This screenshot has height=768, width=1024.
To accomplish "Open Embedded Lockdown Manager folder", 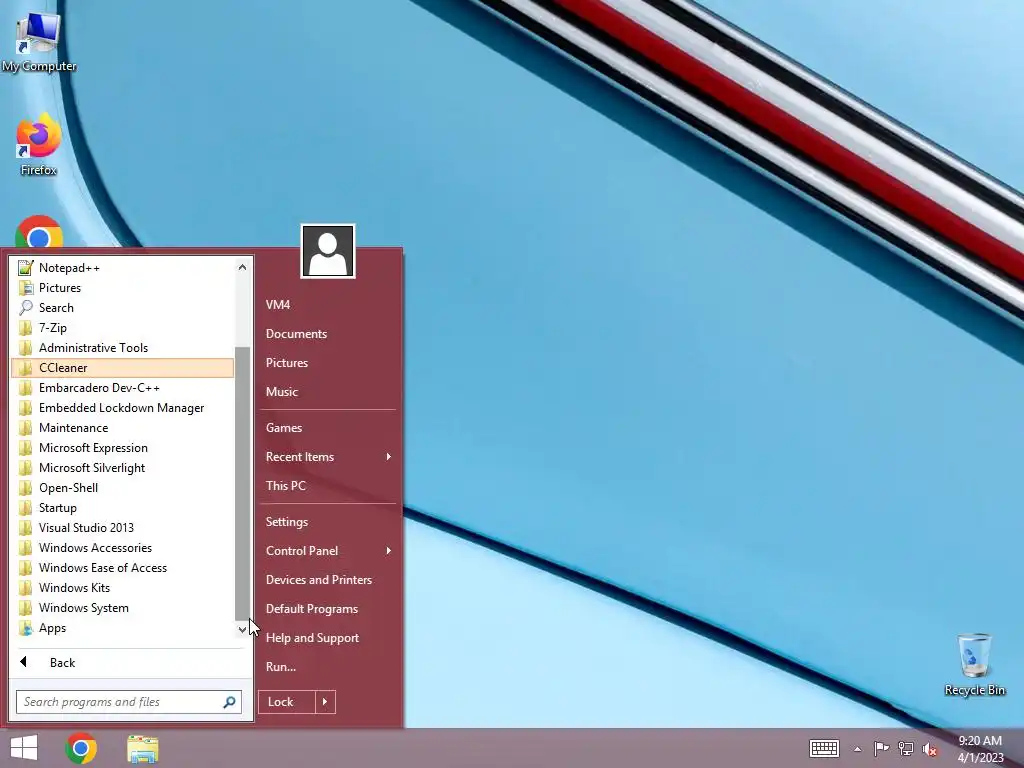I will 123,408.
